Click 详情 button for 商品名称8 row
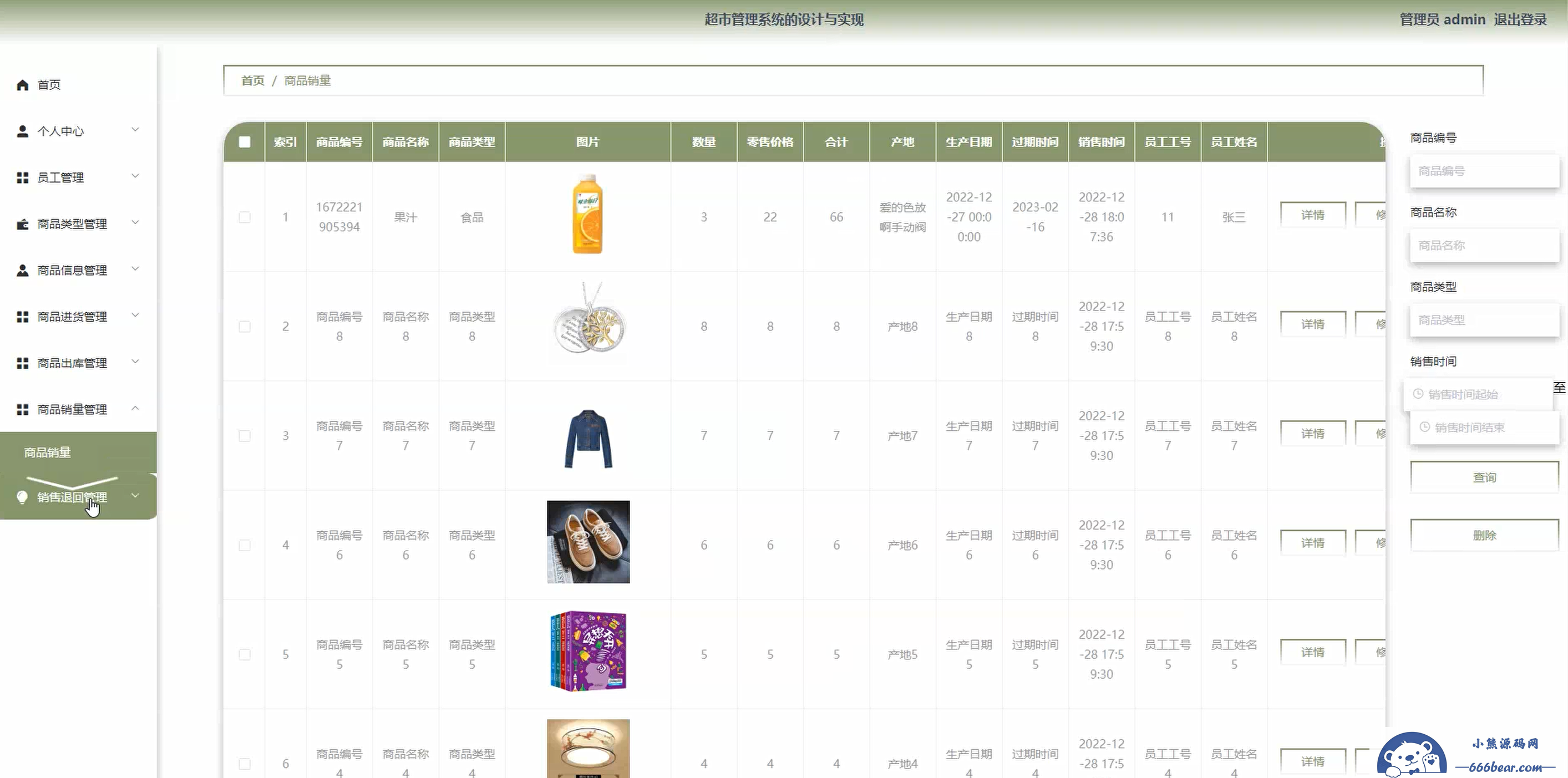This screenshot has height=778, width=1568. tap(1313, 324)
